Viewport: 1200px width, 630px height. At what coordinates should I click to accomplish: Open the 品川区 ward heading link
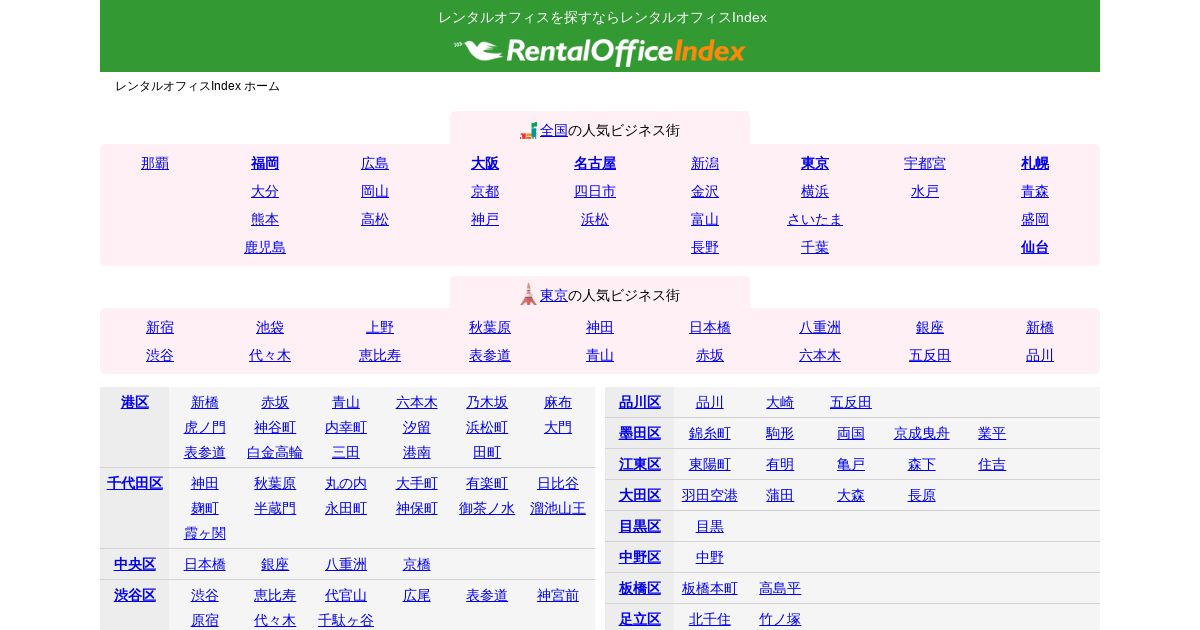640,402
